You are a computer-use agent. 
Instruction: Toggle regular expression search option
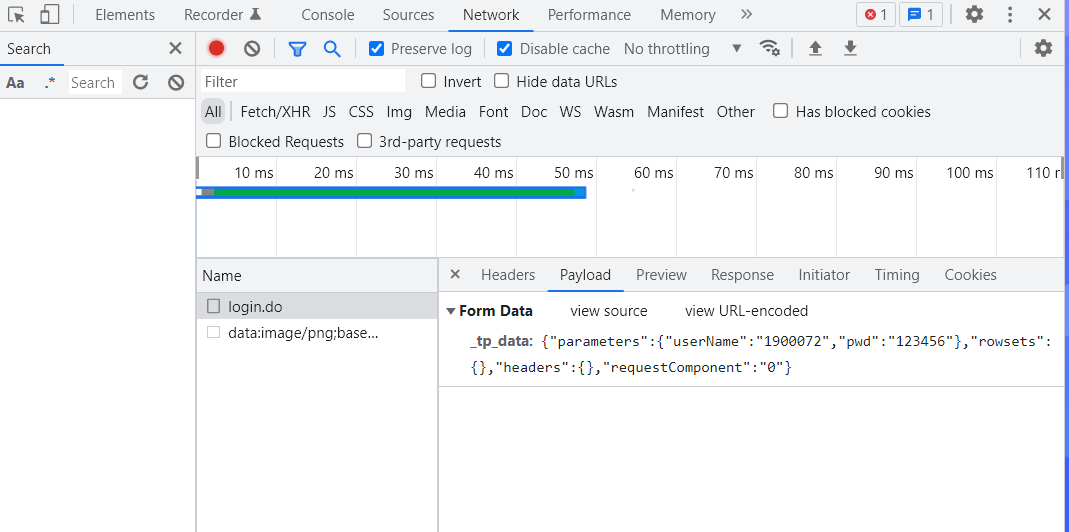coord(50,83)
